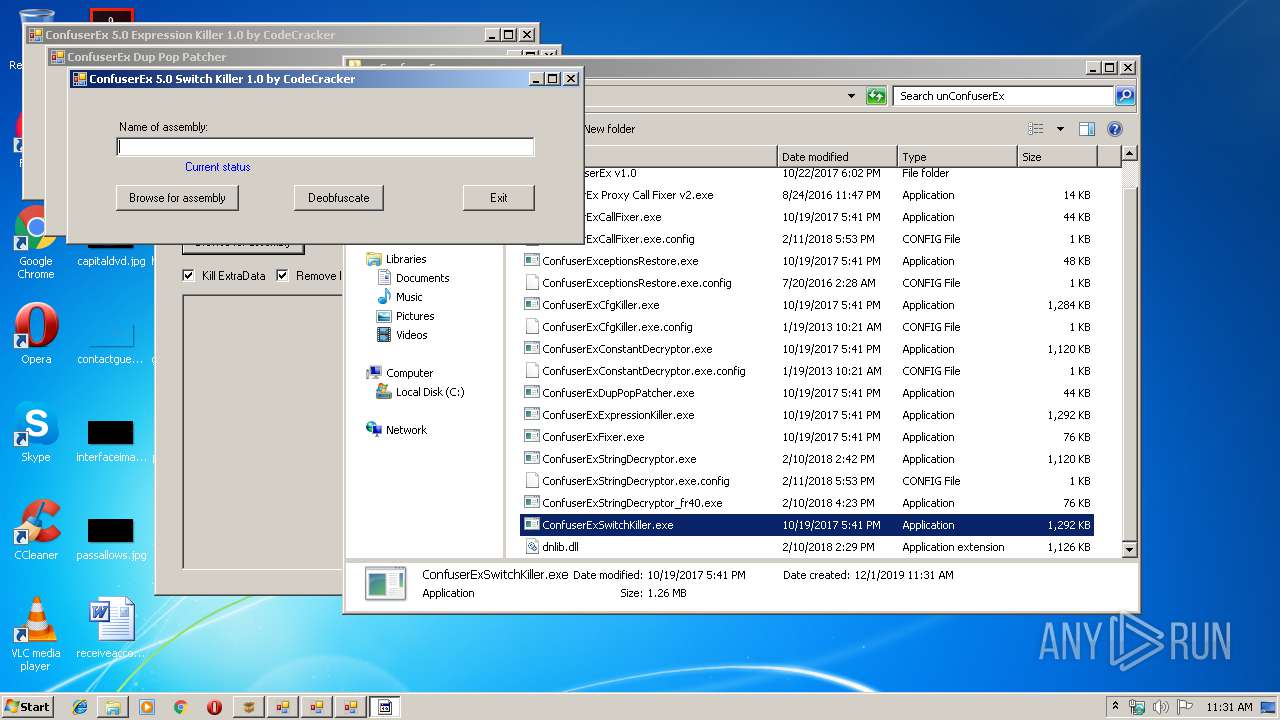Sort by Size column header
1280x720 pixels.
point(1057,157)
